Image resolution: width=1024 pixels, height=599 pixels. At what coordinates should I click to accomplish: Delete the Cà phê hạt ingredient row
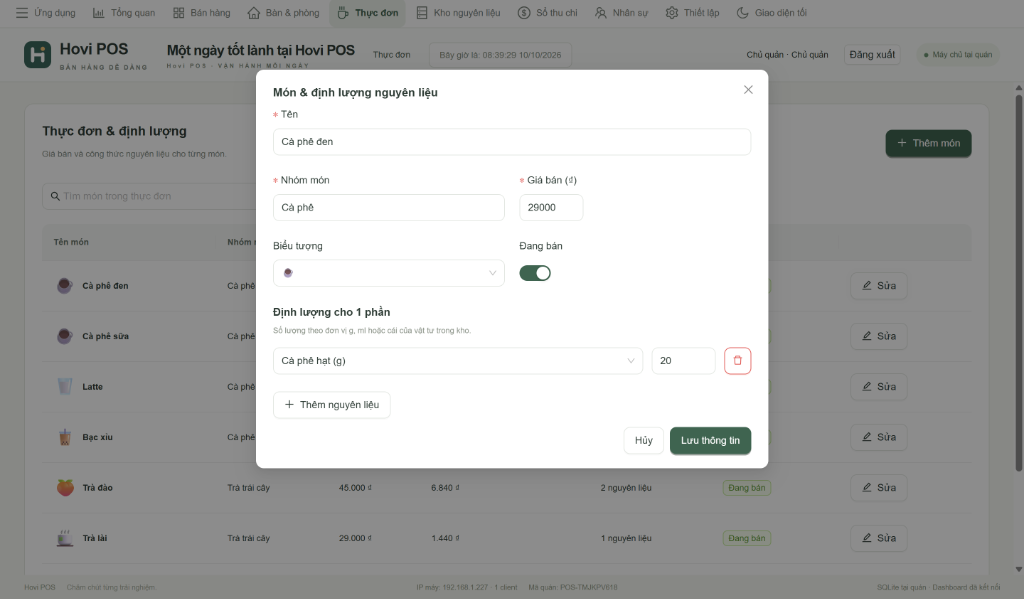737,361
